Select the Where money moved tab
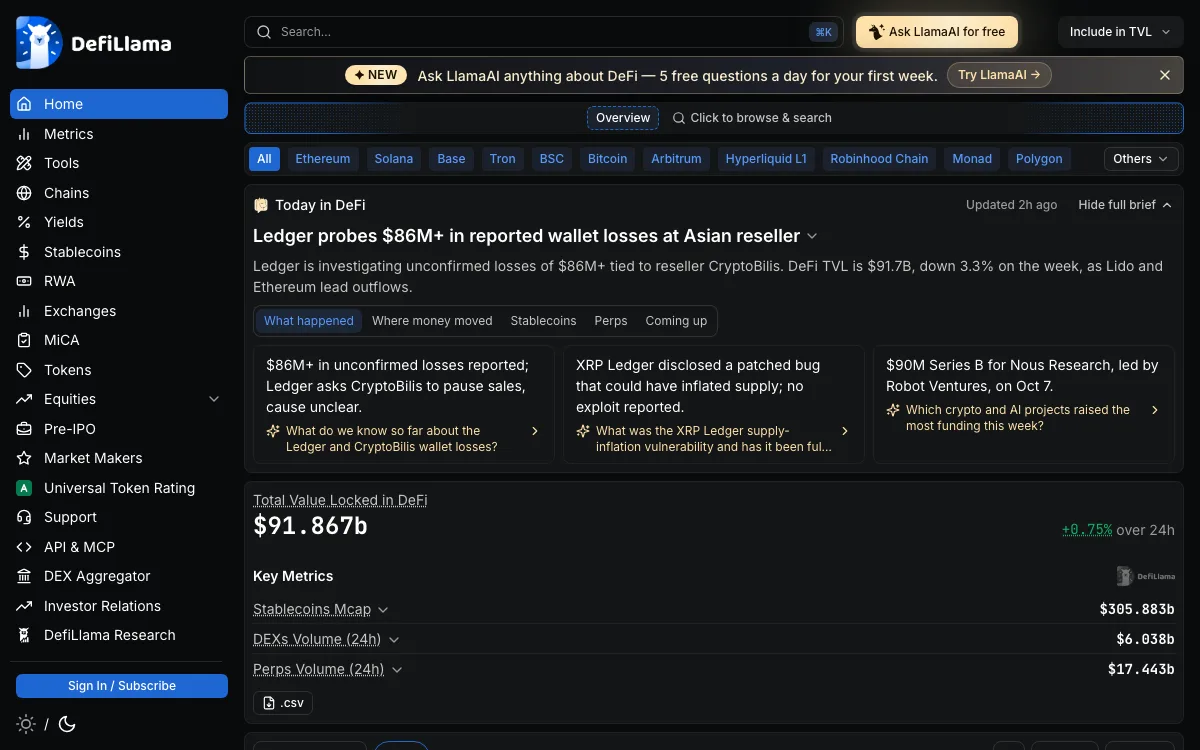The height and width of the screenshot is (750, 1200). click(x=432, y=321)
